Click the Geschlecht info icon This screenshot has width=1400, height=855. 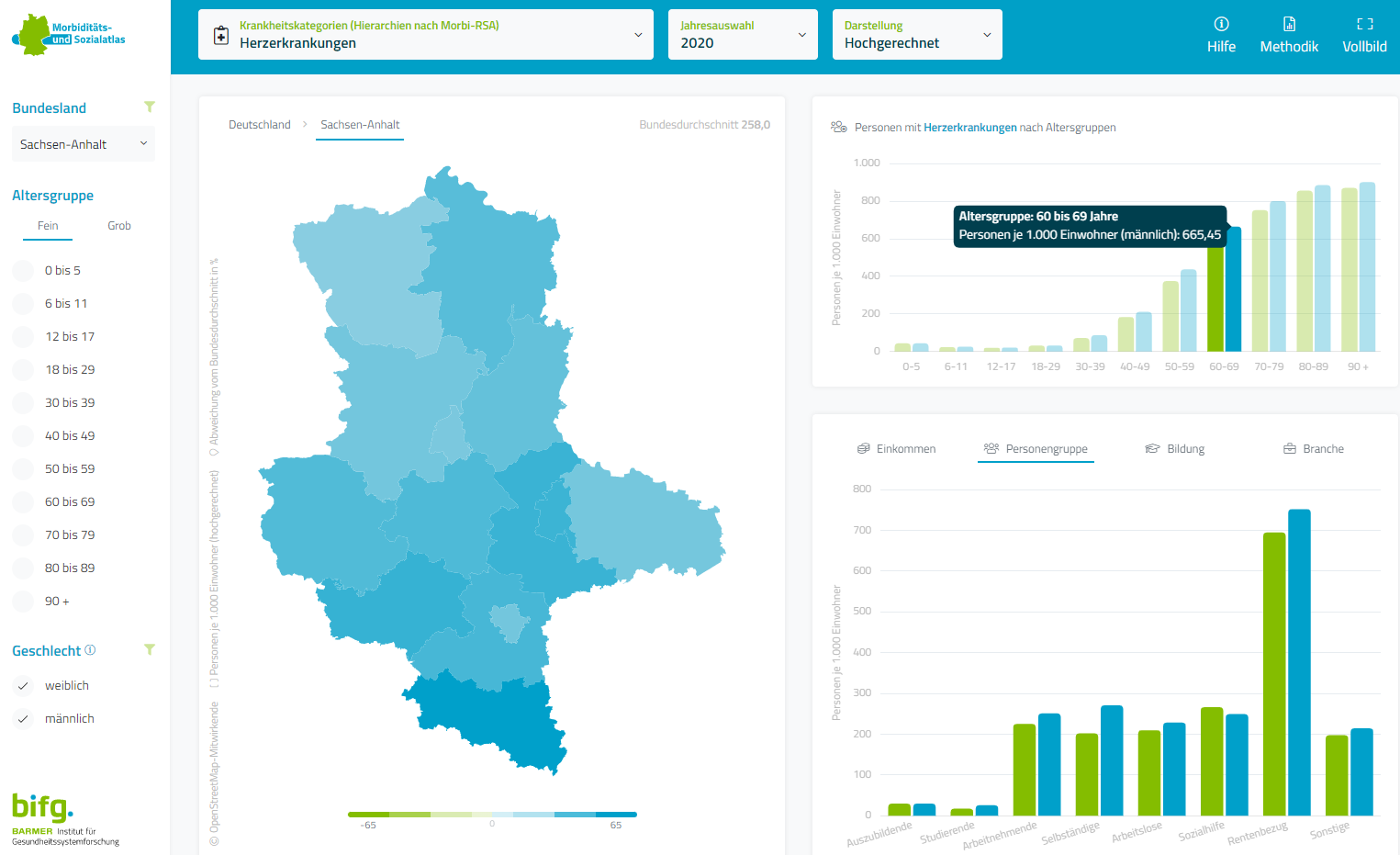click(x=90, y=650)
